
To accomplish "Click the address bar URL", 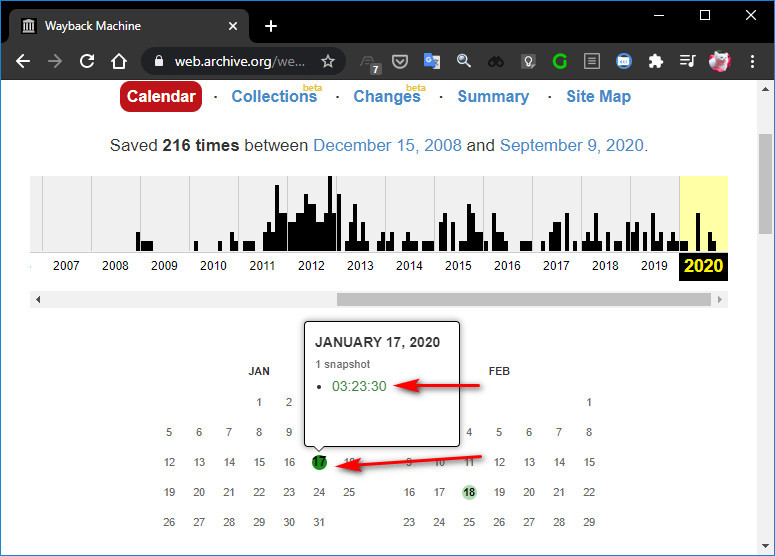I will pyautogui.click(x=239, y=61).
